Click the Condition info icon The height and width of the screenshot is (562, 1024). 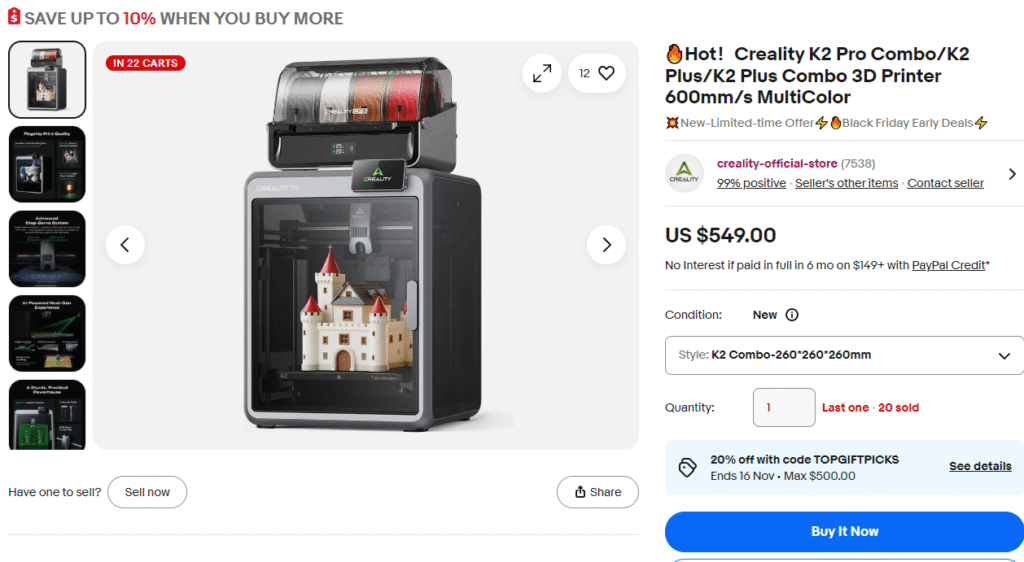792,315
